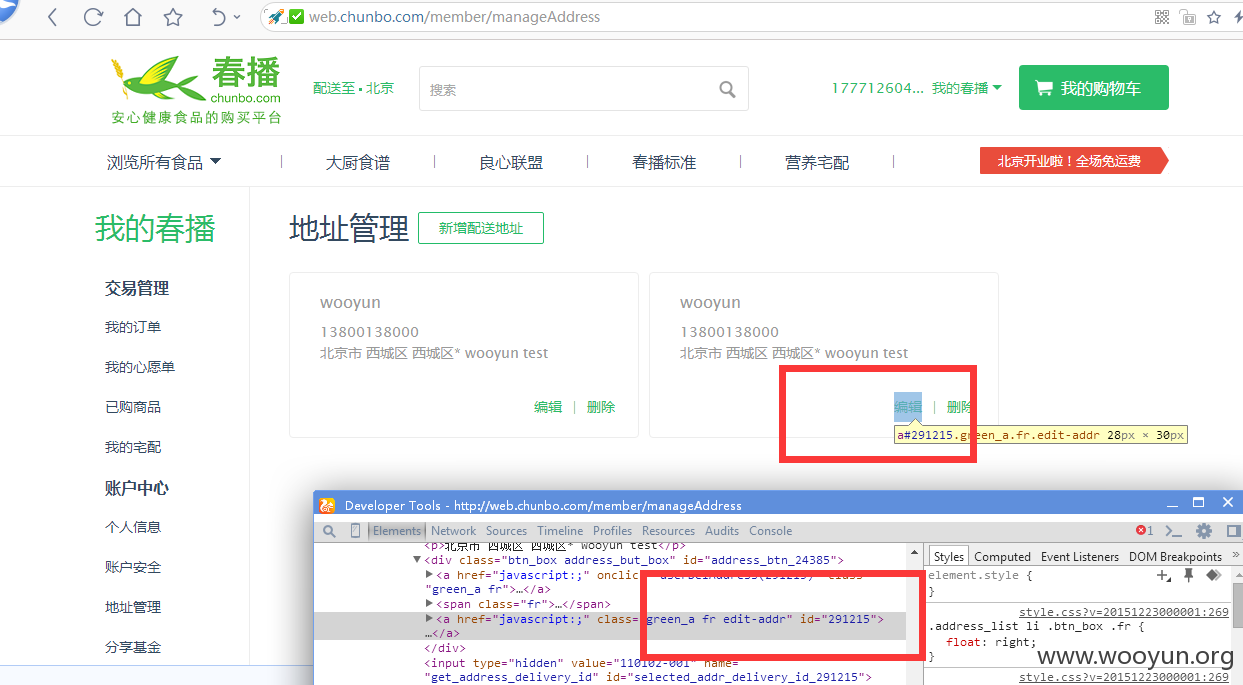Switch to DevTools Network tab

coord(453,531)
